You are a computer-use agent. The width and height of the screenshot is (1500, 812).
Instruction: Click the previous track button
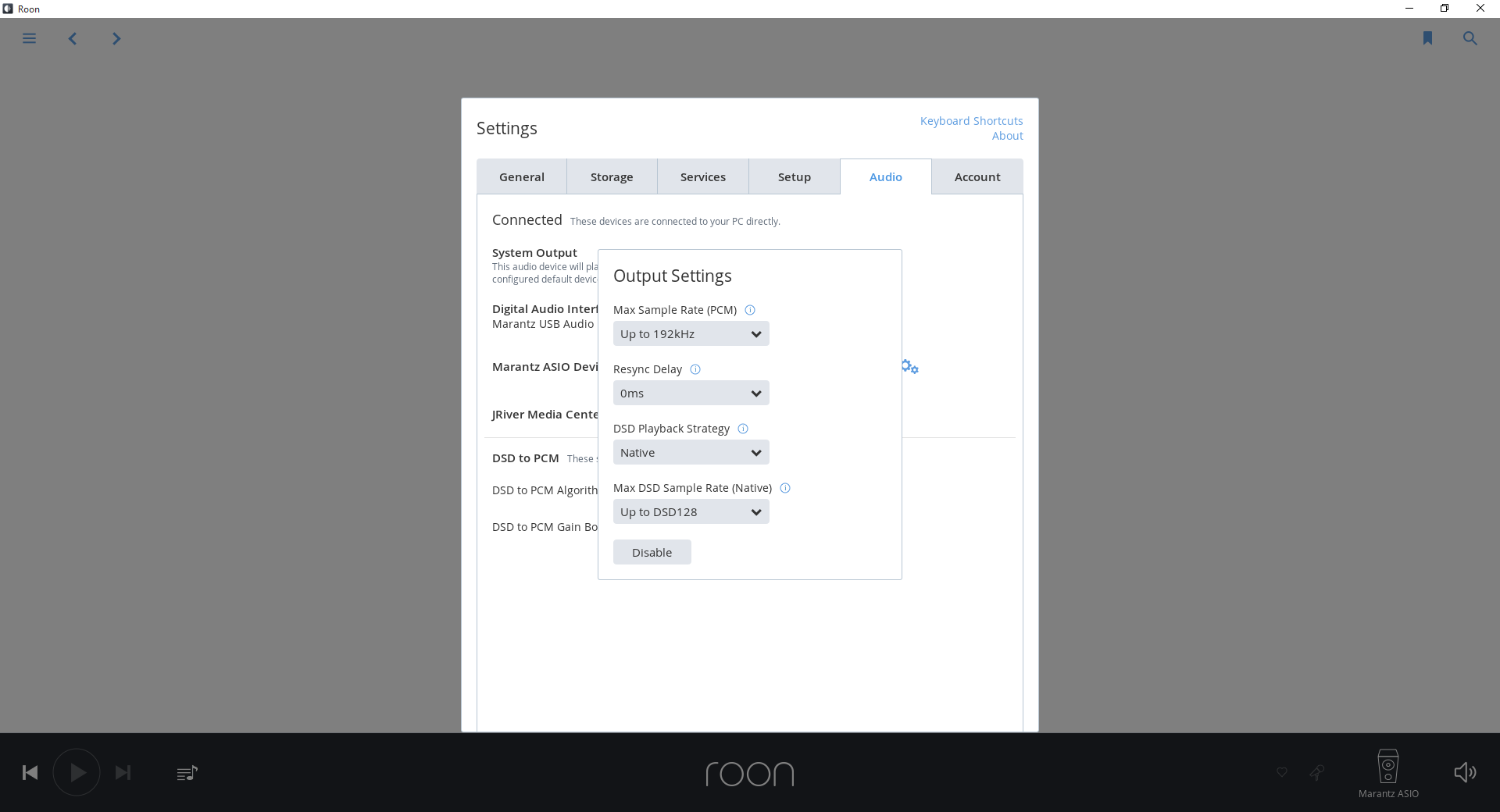point(30,773)
